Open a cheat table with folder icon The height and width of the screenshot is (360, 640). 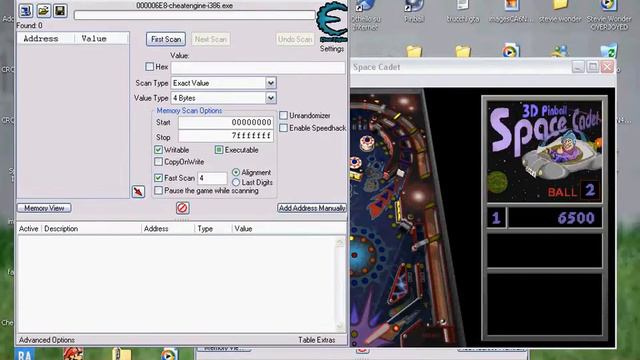click(43, 11)
